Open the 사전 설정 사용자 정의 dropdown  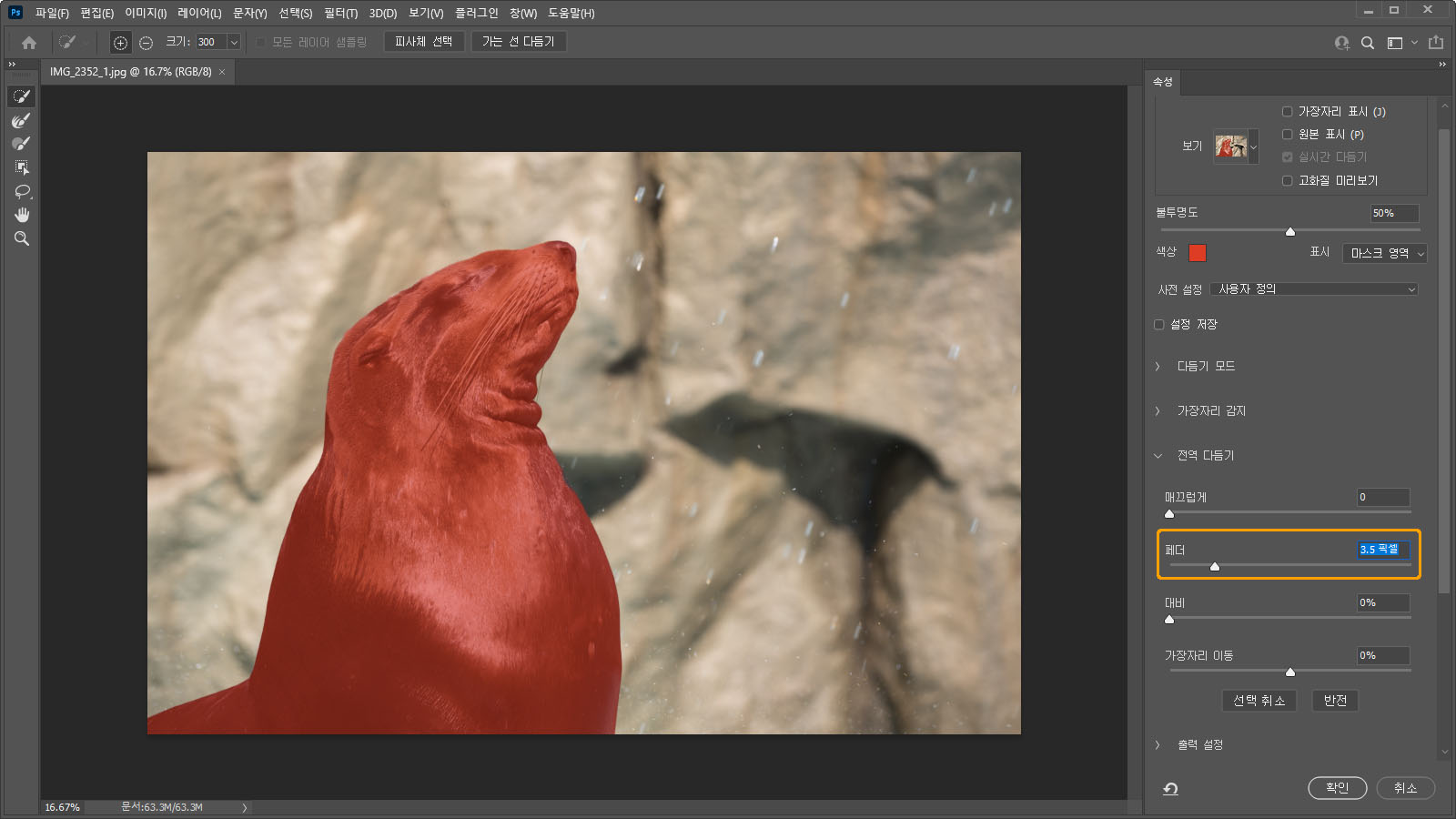pos(1313,289)
